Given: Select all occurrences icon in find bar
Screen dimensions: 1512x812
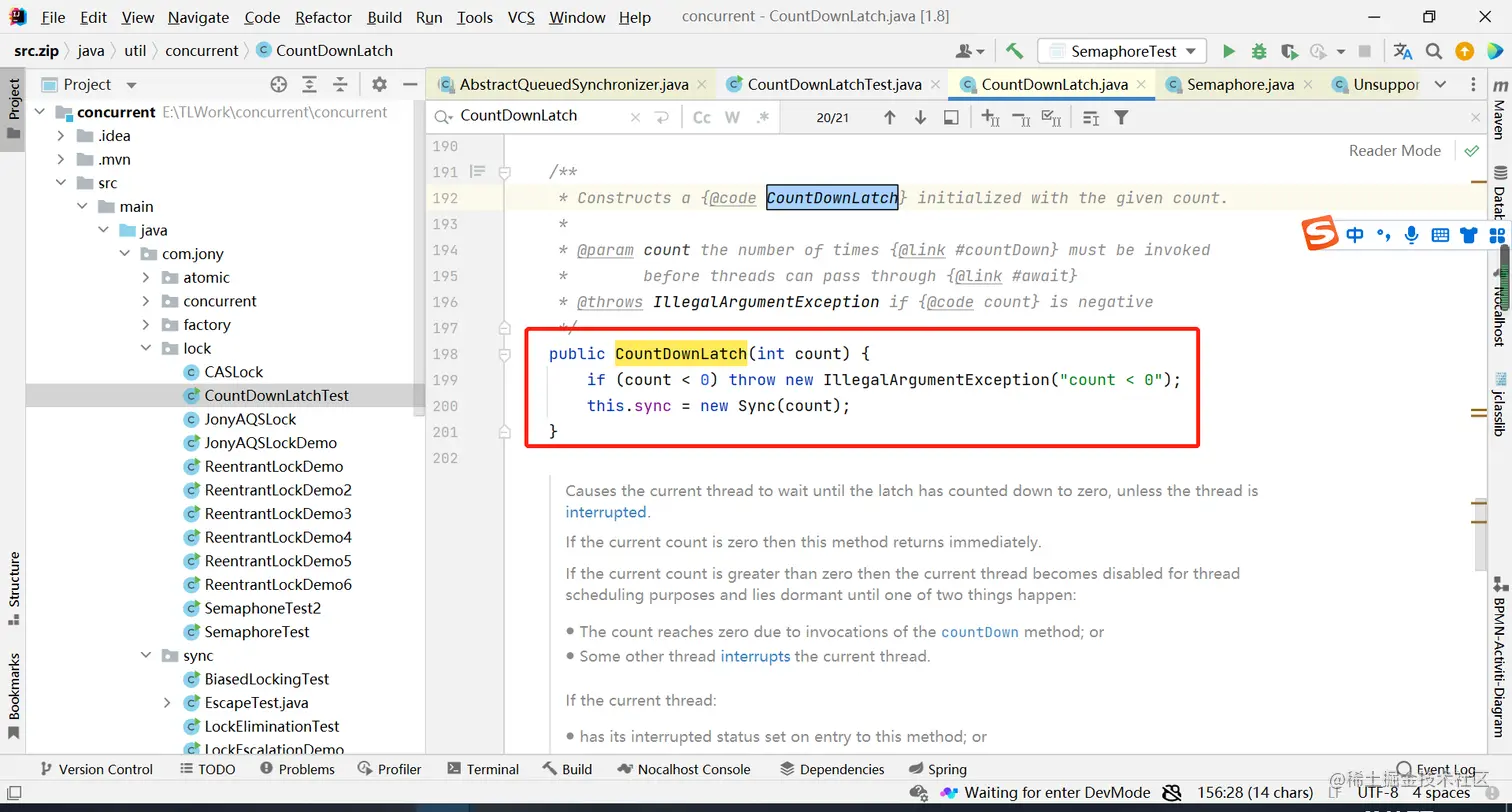Looking at the screenshot, I should [1051, 118].
